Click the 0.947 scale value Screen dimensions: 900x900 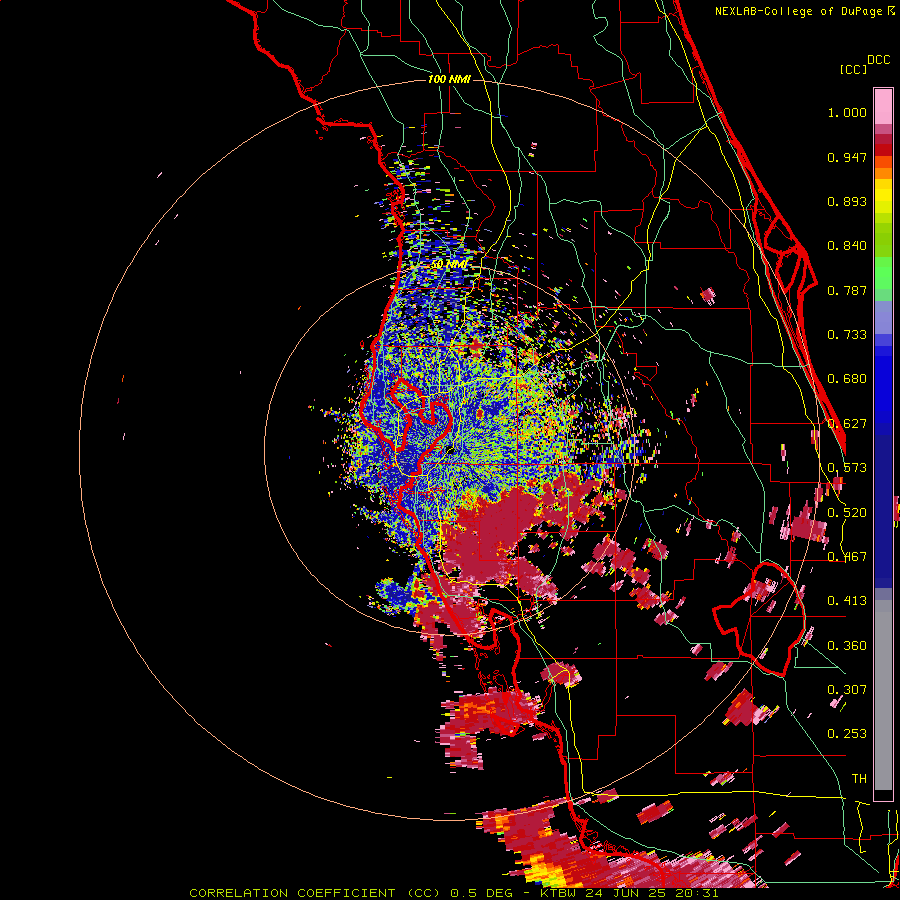[847, 157]
